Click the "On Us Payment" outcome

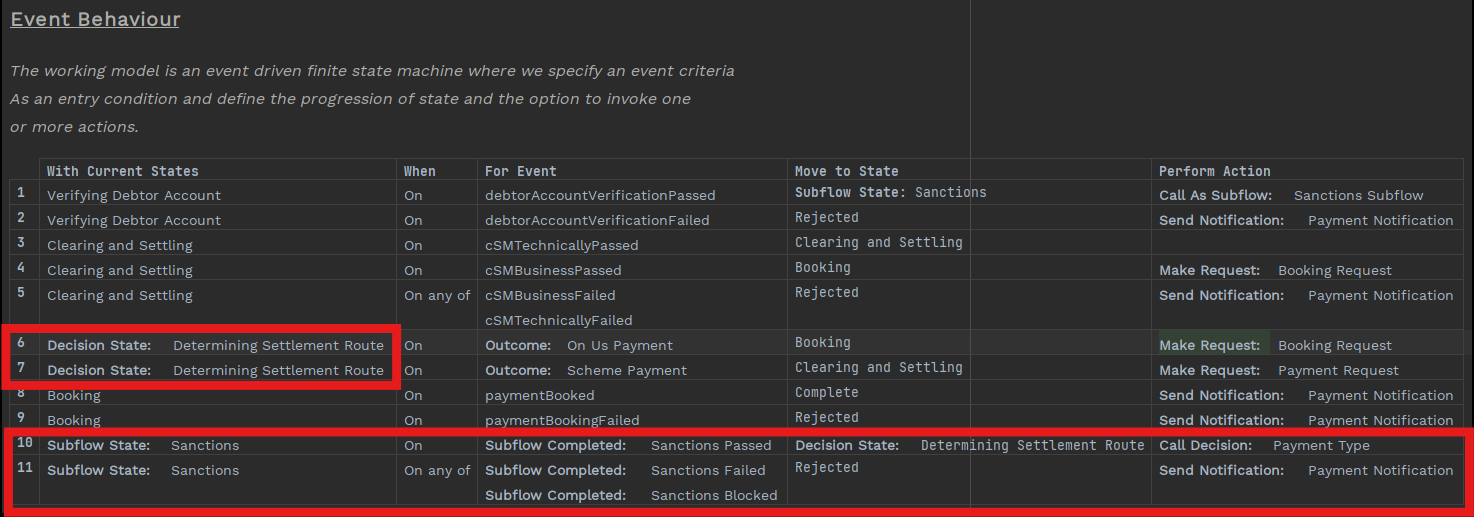[619, 345]
